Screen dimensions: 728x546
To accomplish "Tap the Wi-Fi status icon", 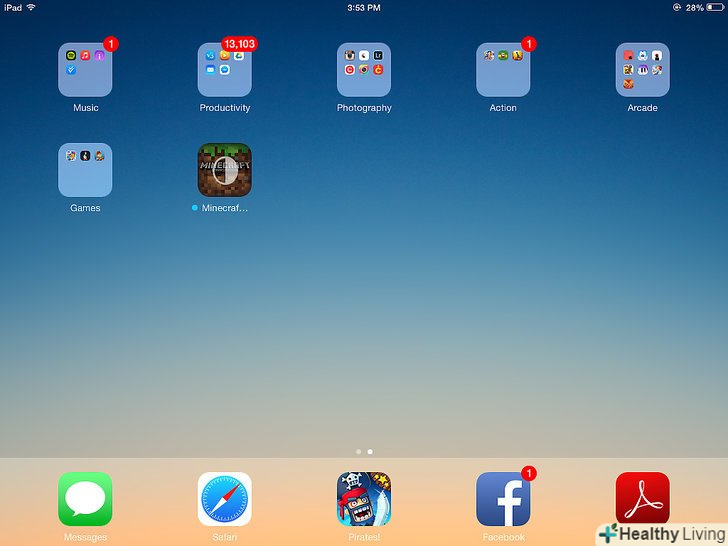I will tap(31, 7).
